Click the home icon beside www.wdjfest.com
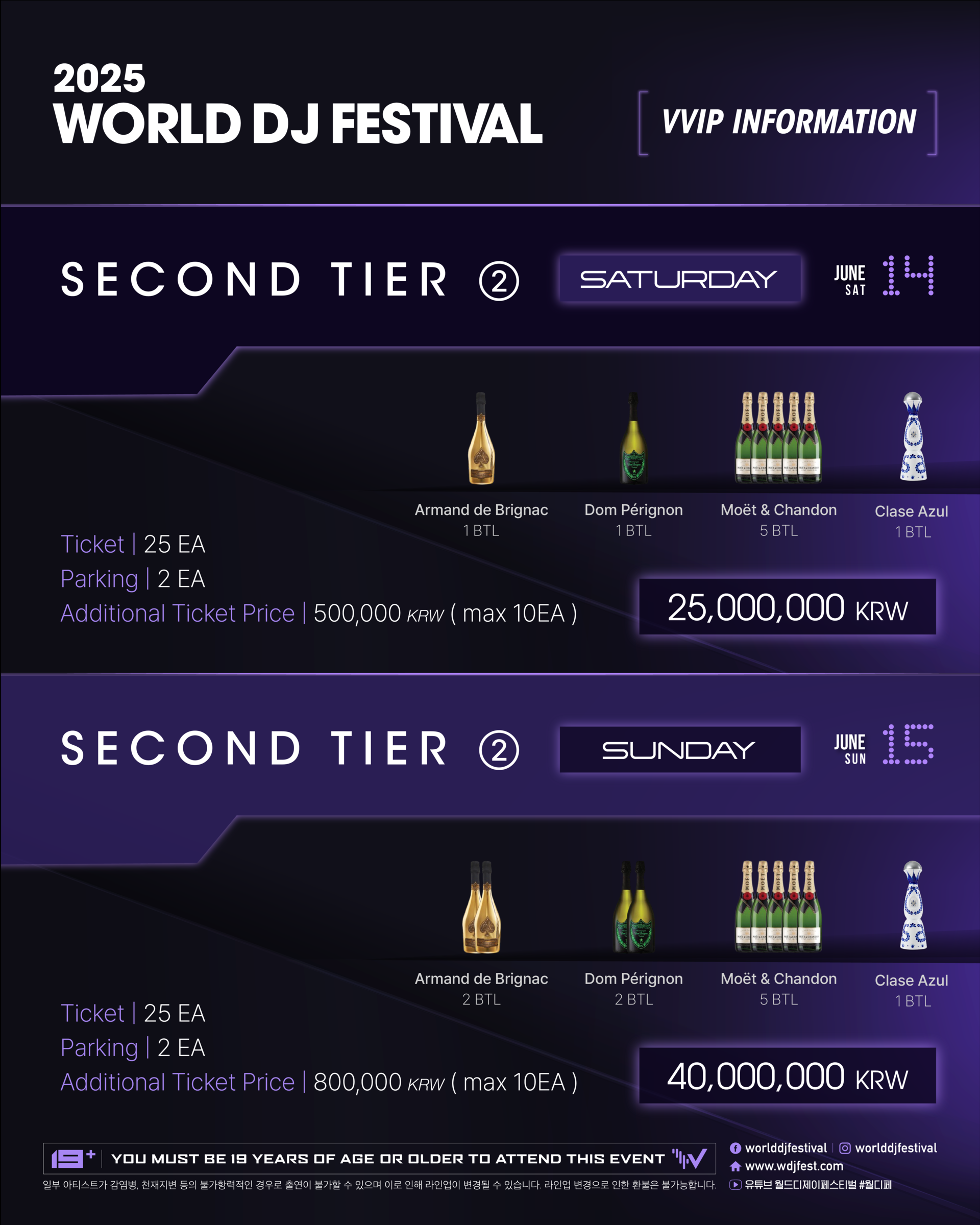 (735, 1166)
